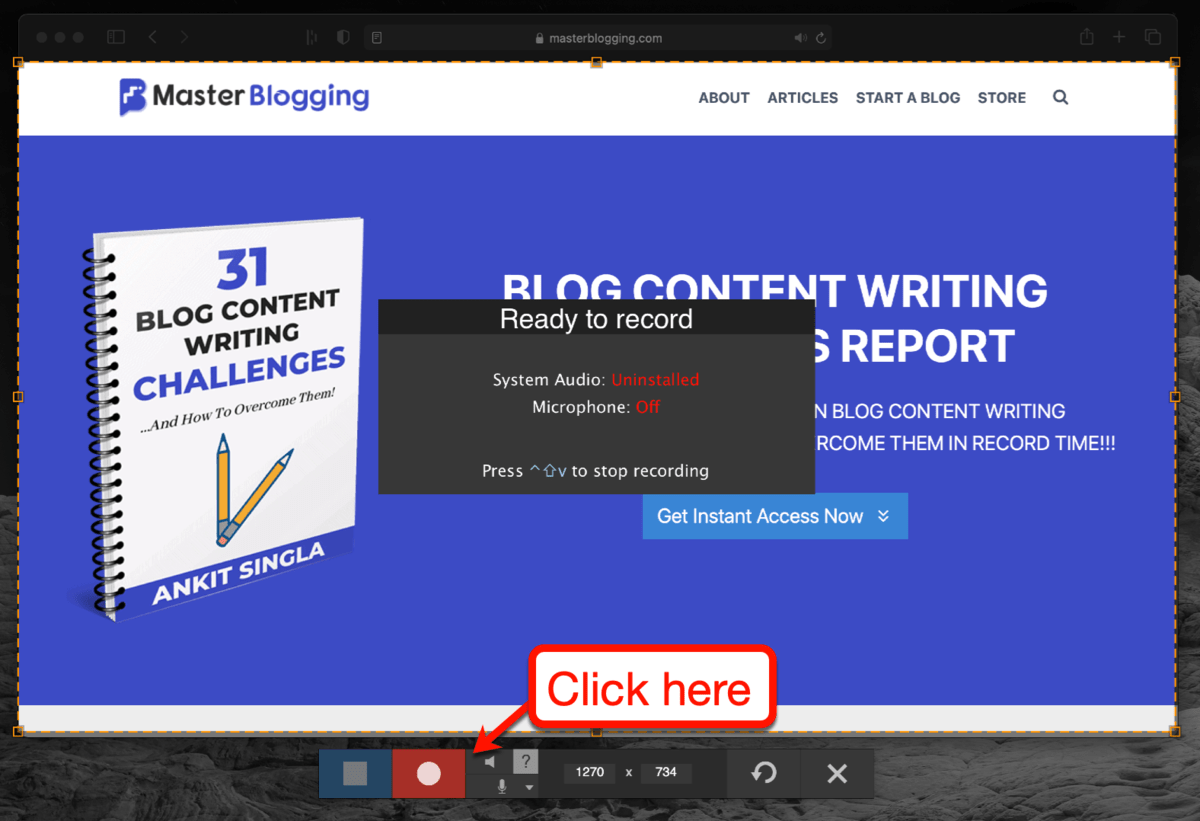Toggle the system audio speaker icon
Screen dimensions: 1200x821
[489, 761]
